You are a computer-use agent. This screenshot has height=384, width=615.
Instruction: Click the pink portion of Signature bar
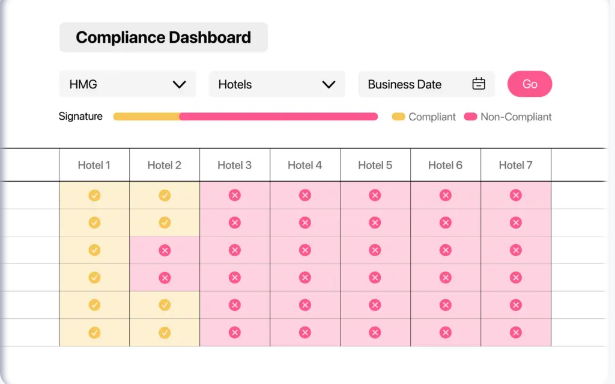(x=278, y=116)
